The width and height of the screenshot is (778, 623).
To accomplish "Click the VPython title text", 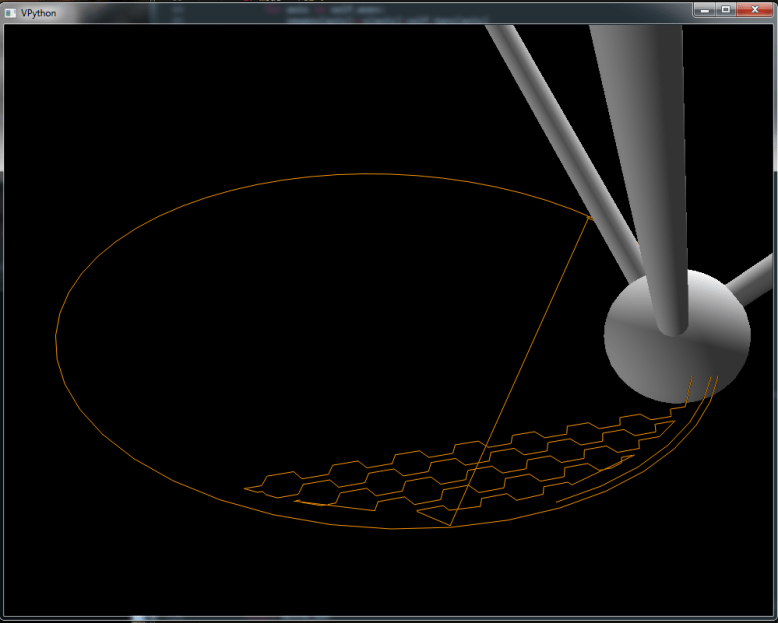I will click(x=39, y=13).
